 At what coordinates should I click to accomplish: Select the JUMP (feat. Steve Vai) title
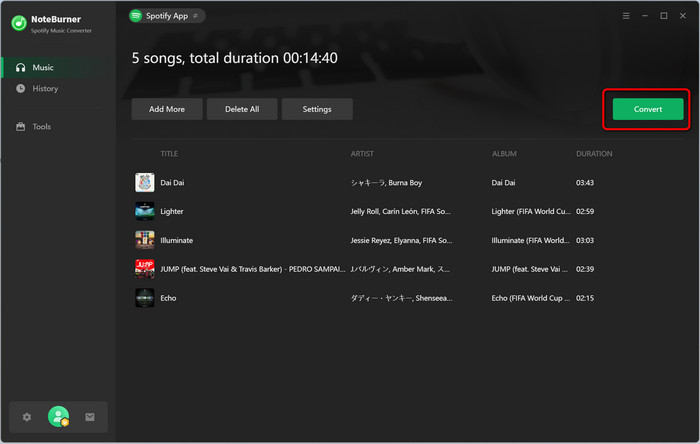click(253, 269)
